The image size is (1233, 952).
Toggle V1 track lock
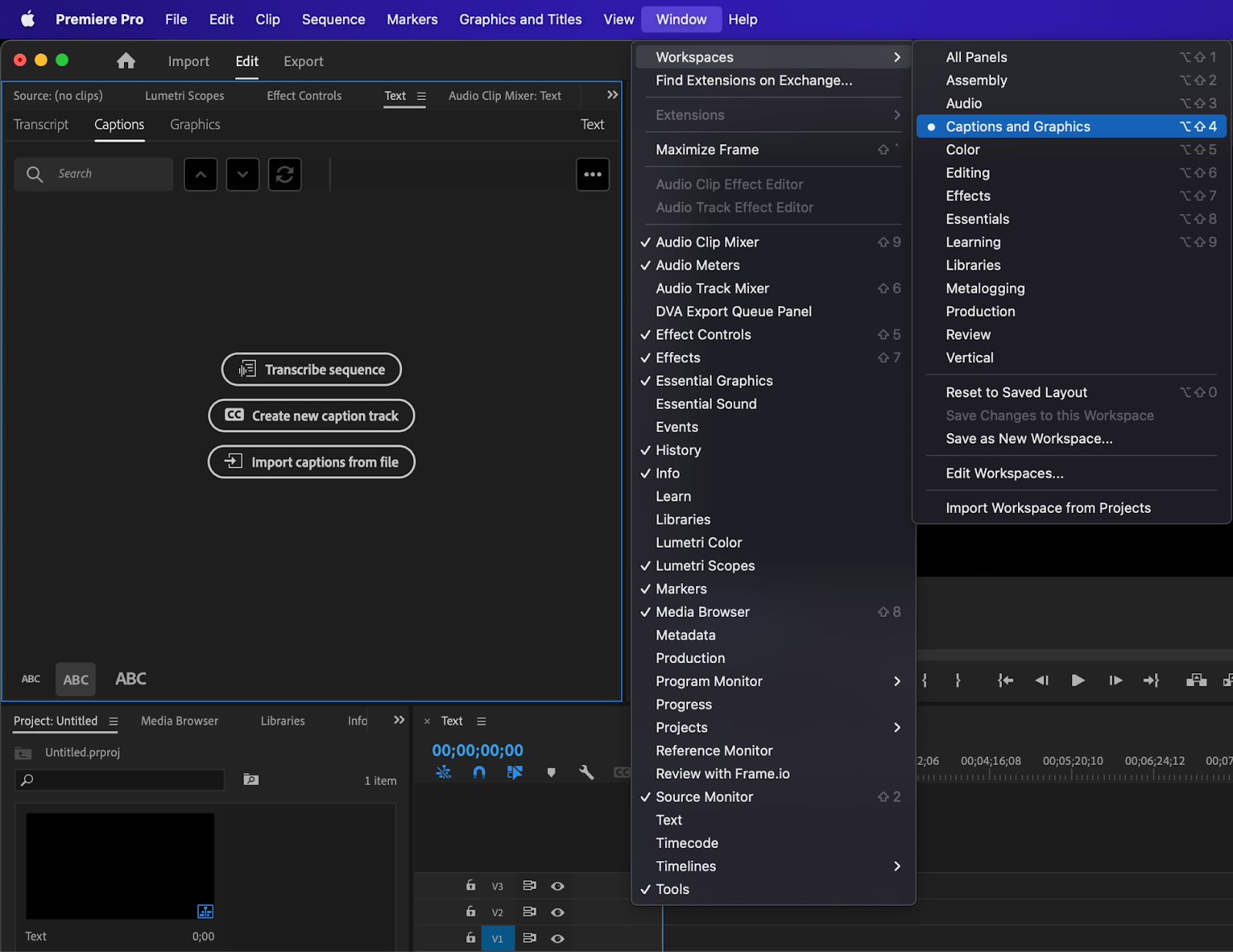point(470,938)
